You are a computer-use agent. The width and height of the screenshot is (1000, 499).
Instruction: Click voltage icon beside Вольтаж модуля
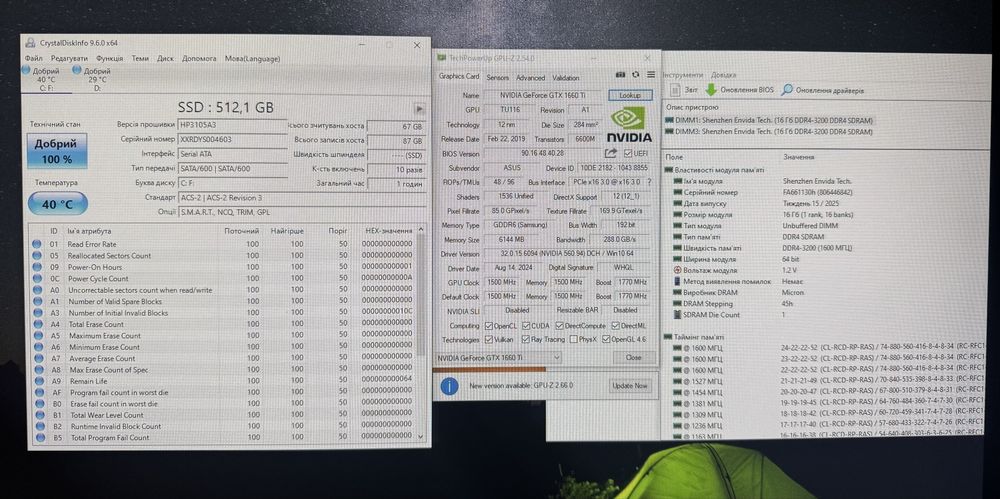677,271
